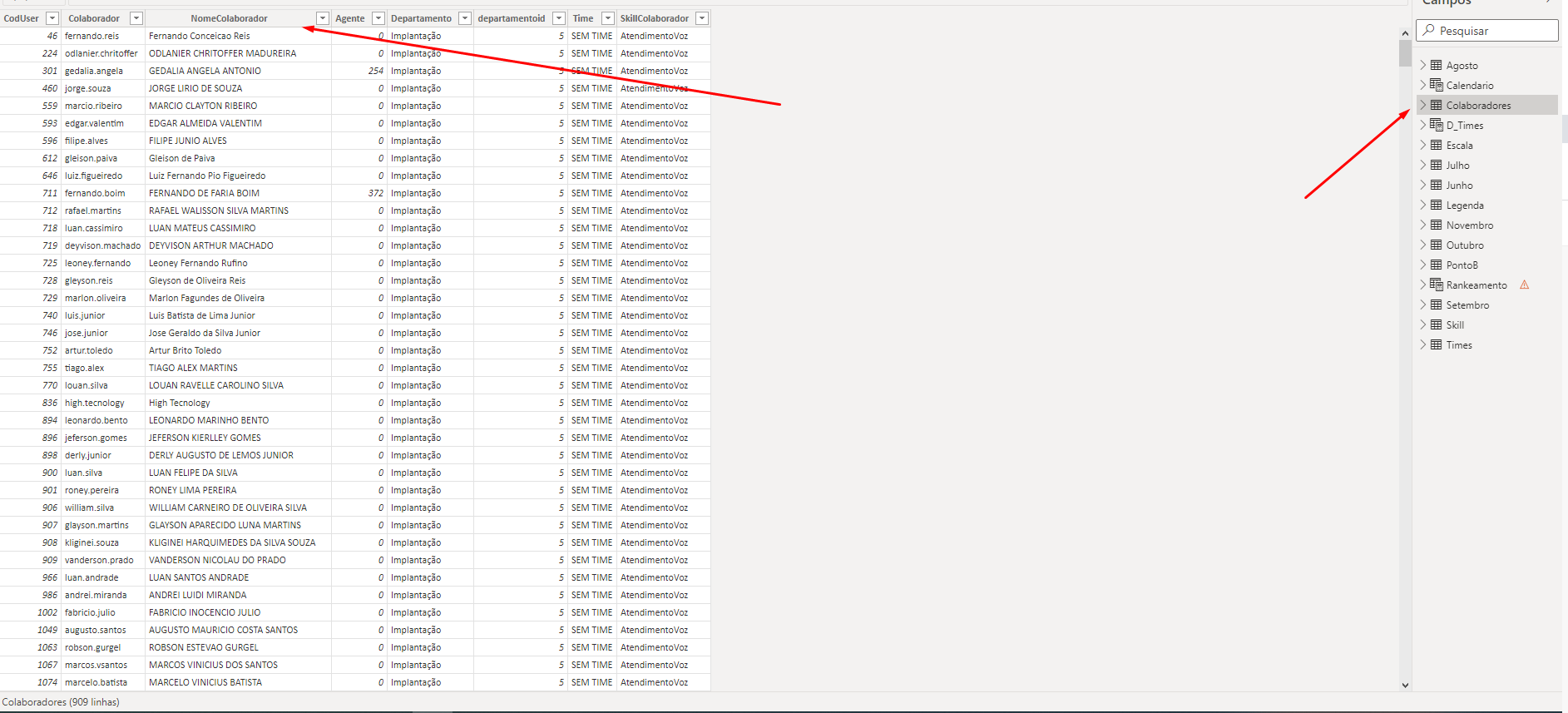Click the Novembro table icon
Image resolution: width=1568 pixels, height=713 pixels.
click(x=1436, y=225)
